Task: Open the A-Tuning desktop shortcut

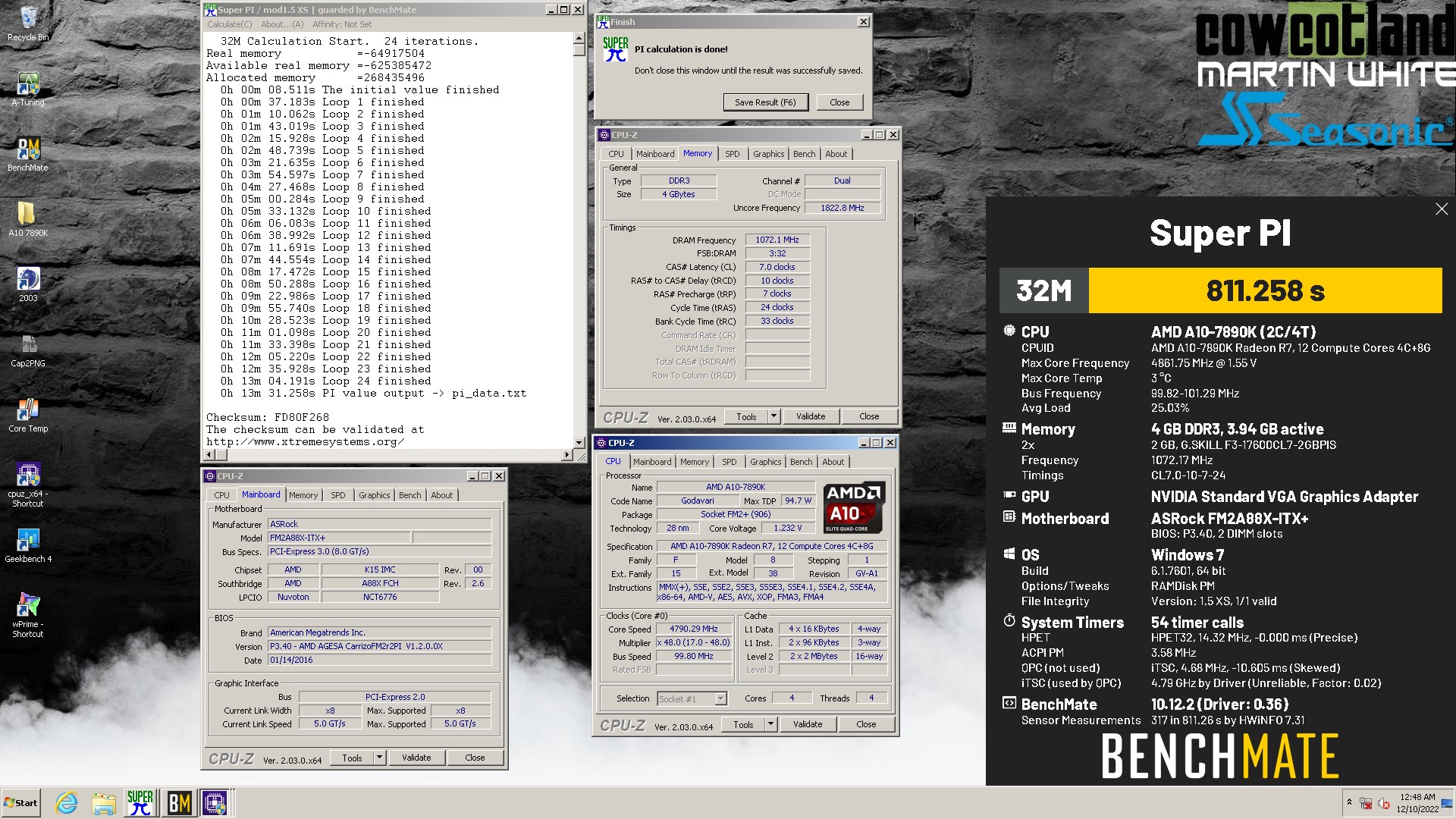Action: coord(28,89)
